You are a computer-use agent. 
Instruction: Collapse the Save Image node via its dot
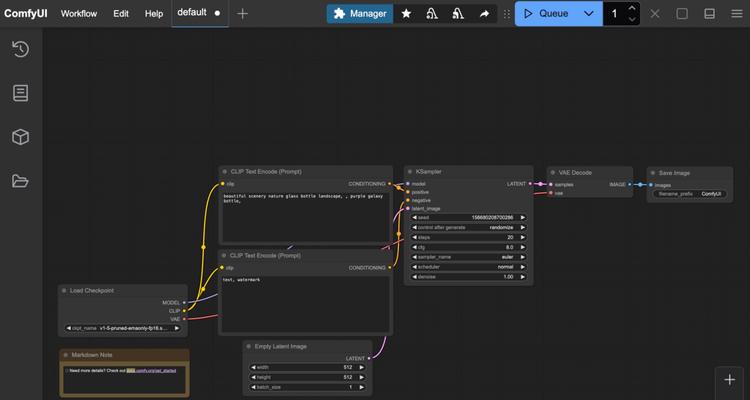coord(653,173)
